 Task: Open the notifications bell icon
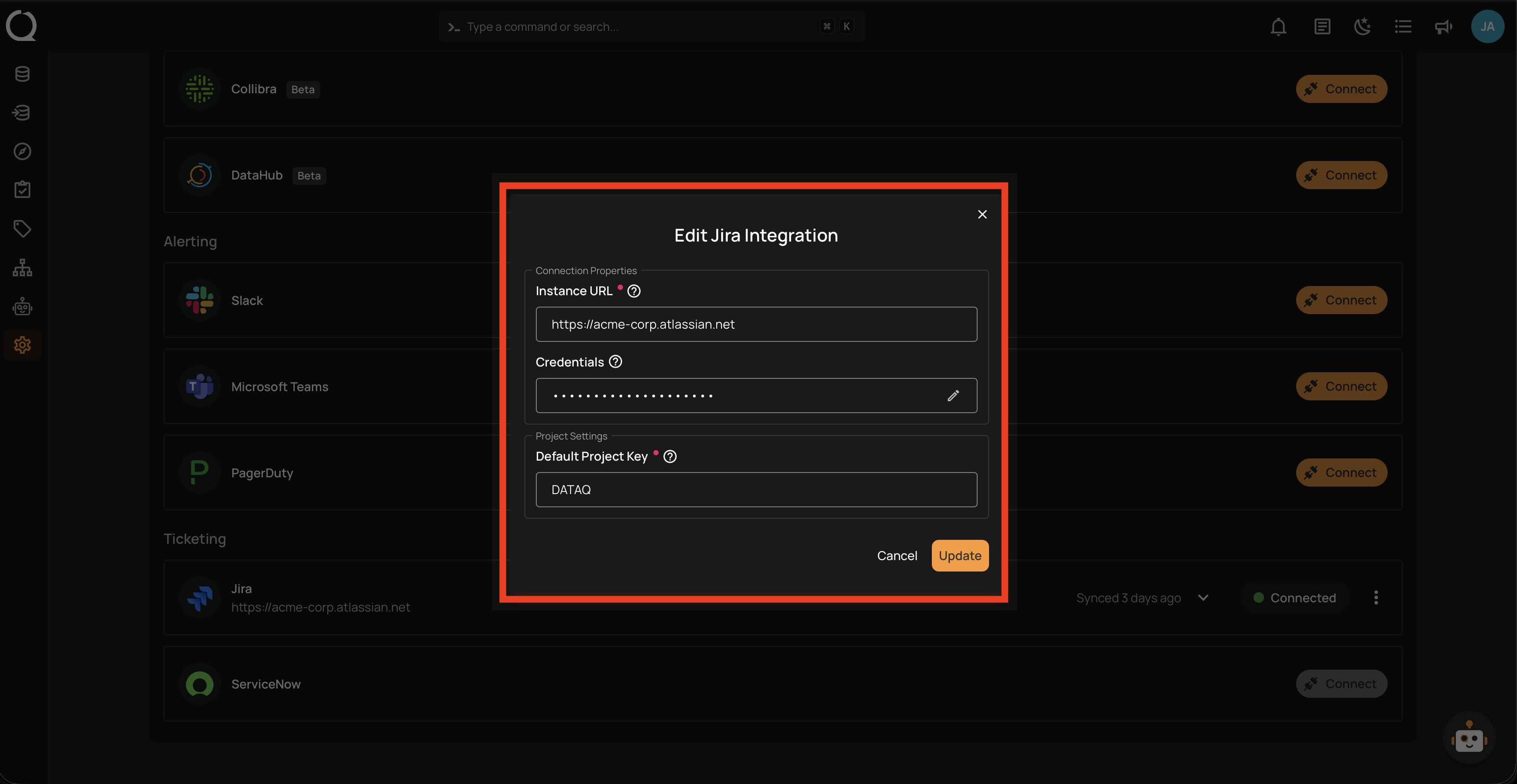click(x=1278, y=26)
